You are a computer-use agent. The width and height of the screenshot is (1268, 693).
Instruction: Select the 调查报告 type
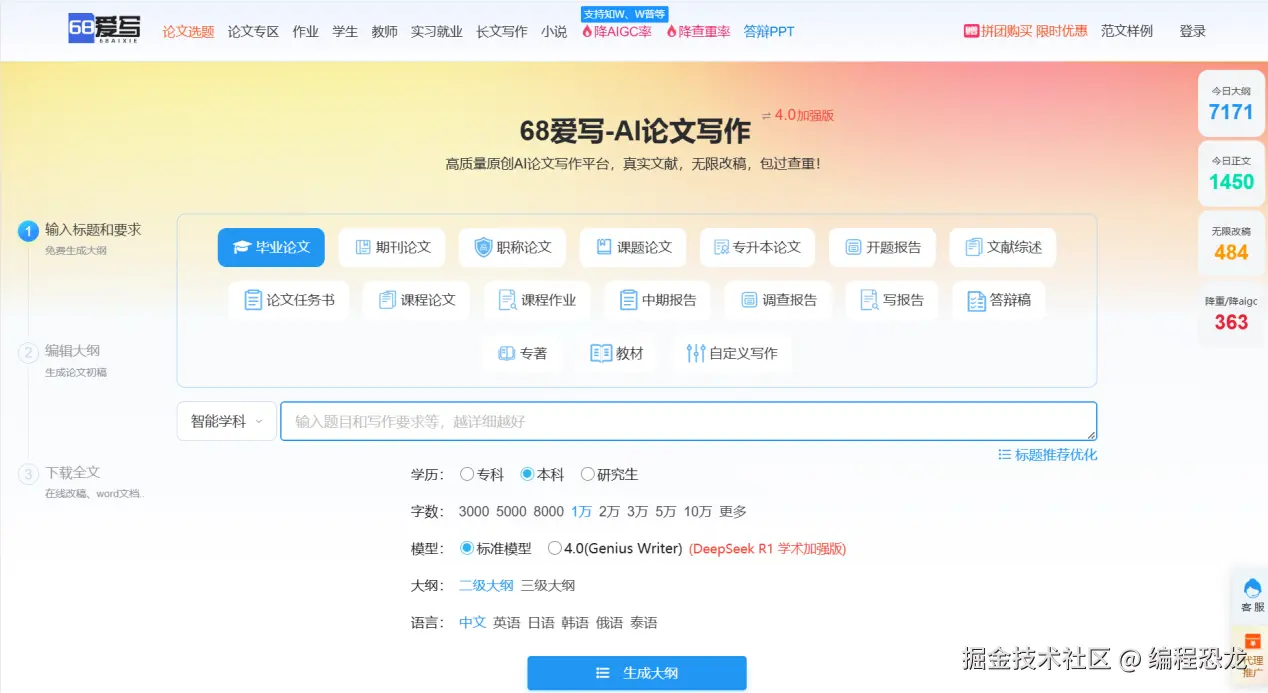coord(778,300)
